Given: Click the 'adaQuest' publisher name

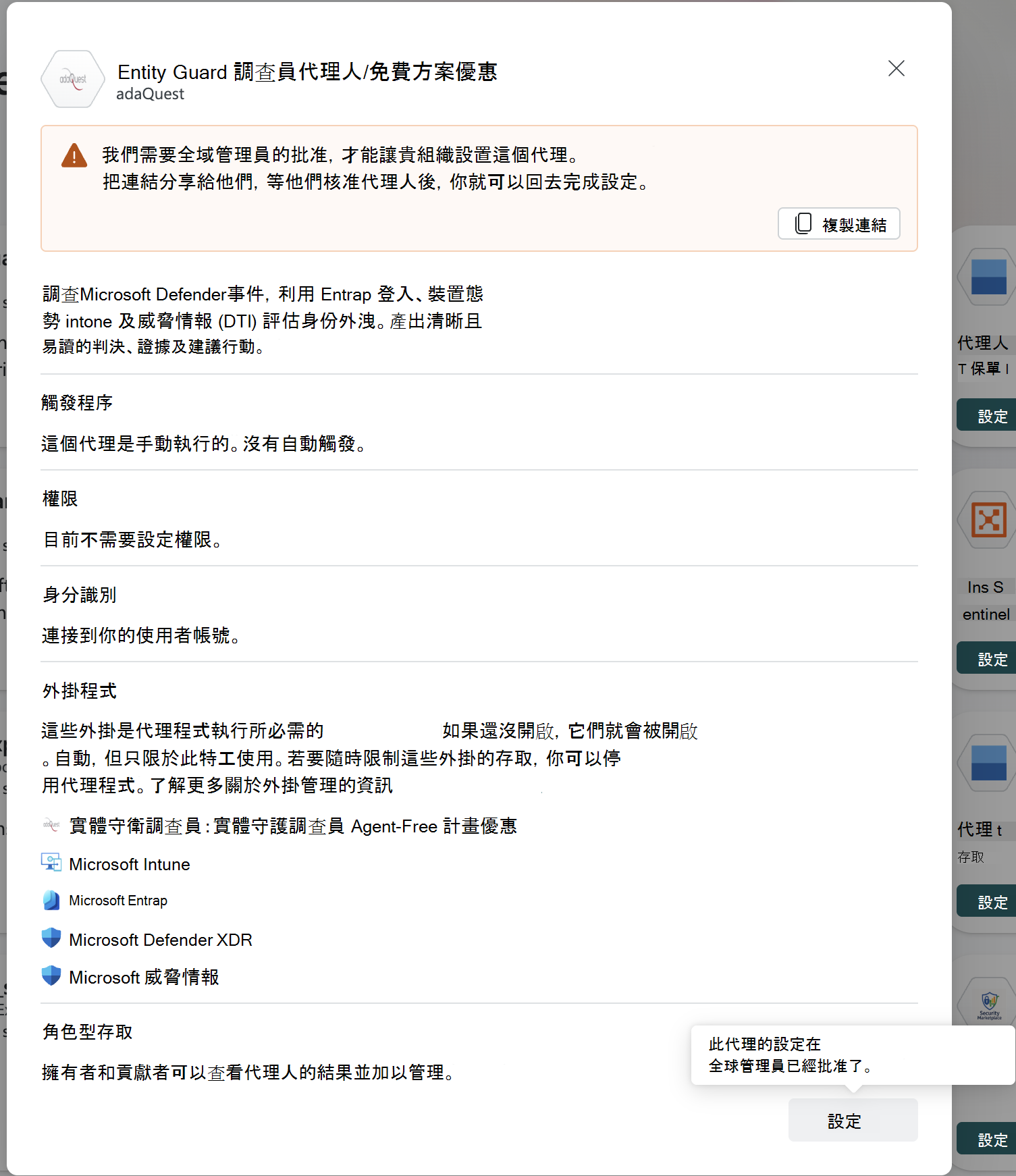Looking at the screenshot, I should tap(150, 94).
